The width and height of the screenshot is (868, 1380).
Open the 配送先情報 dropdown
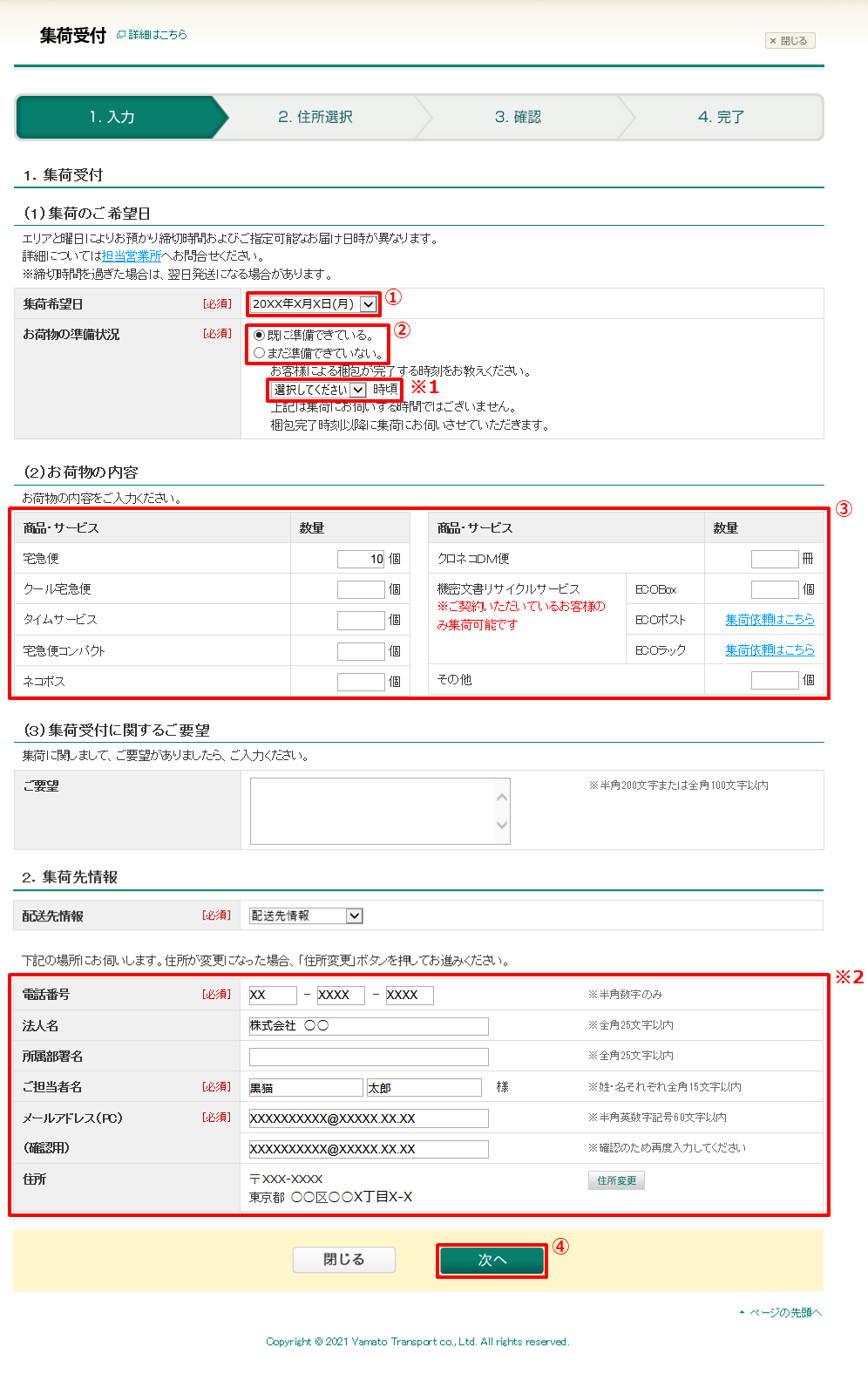[x=306, y=915]
